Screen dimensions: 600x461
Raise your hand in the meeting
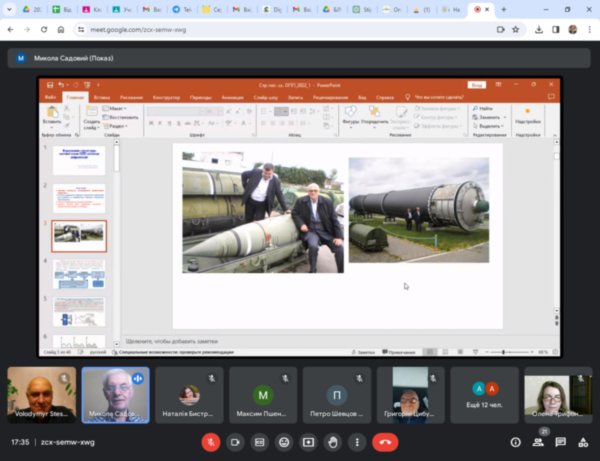coord(333,441)
